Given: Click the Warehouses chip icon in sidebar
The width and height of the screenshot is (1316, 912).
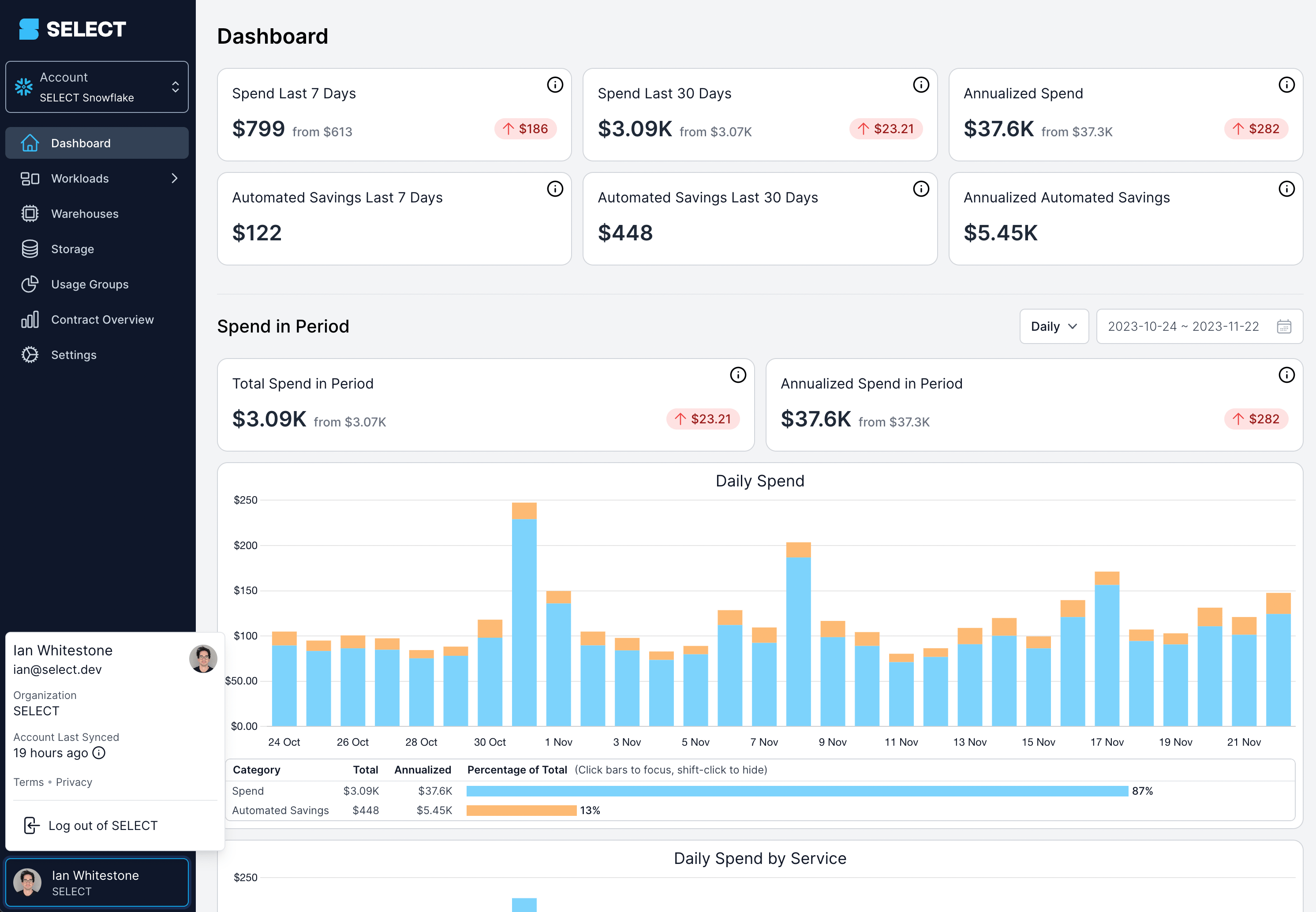Looking at the screenshot, I should point(30,214).
